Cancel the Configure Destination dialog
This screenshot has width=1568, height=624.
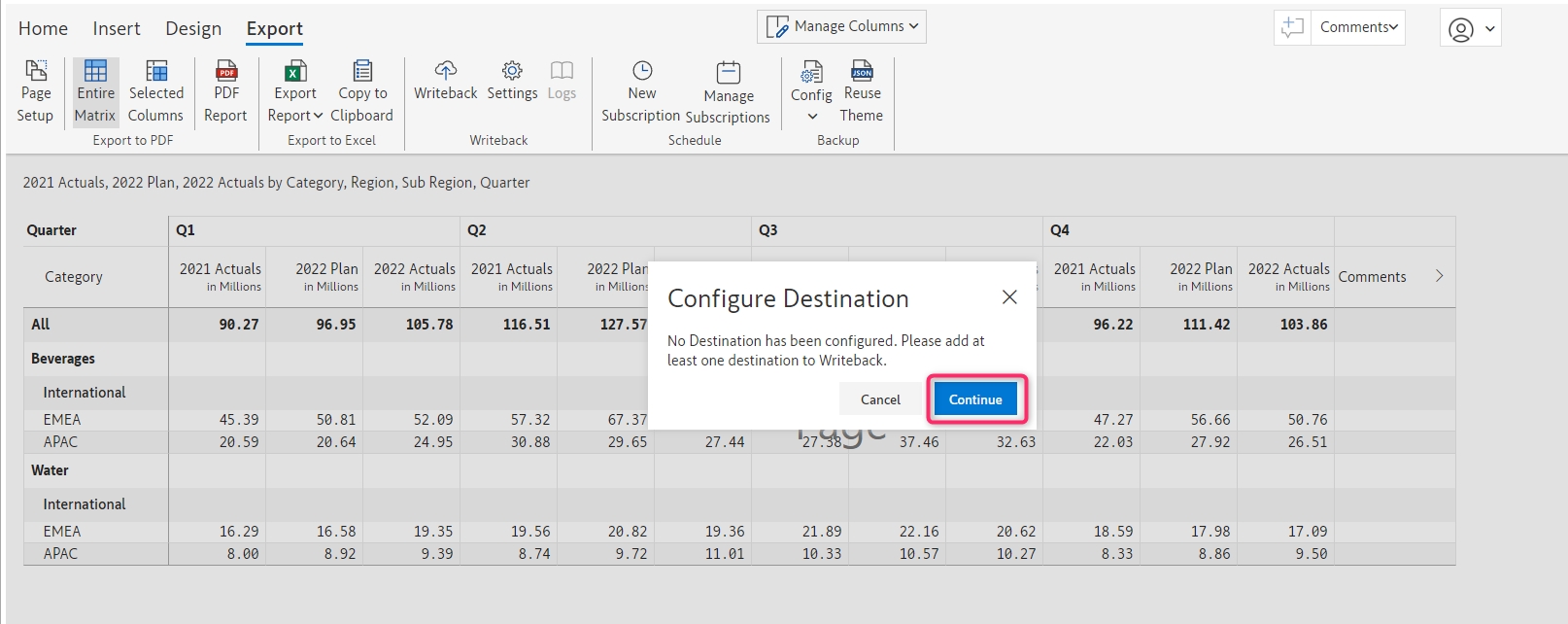click(x=880, y=399)
